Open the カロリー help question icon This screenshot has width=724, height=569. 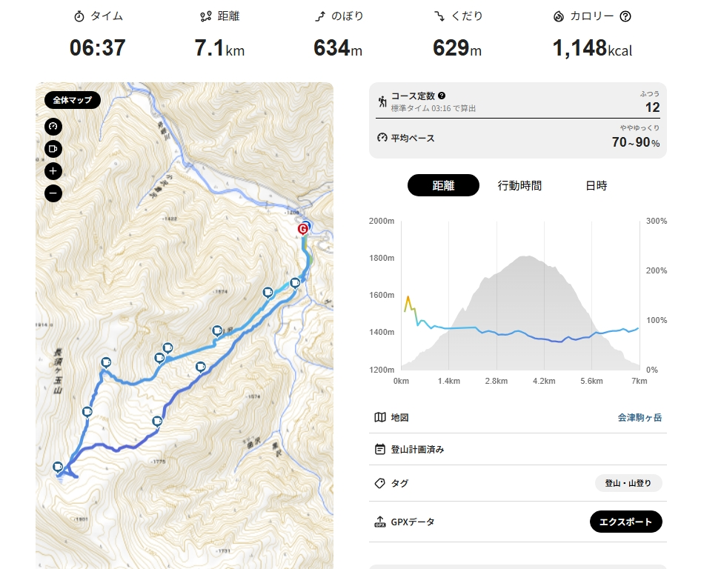(625, 17)
